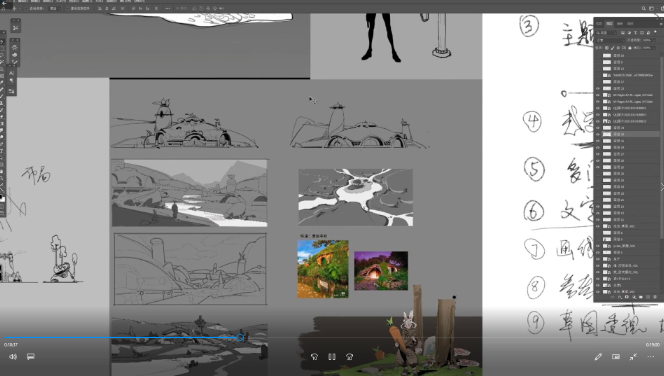
Task: Hide the currently selected highlighted layer
Action: (x=598, y=134)
